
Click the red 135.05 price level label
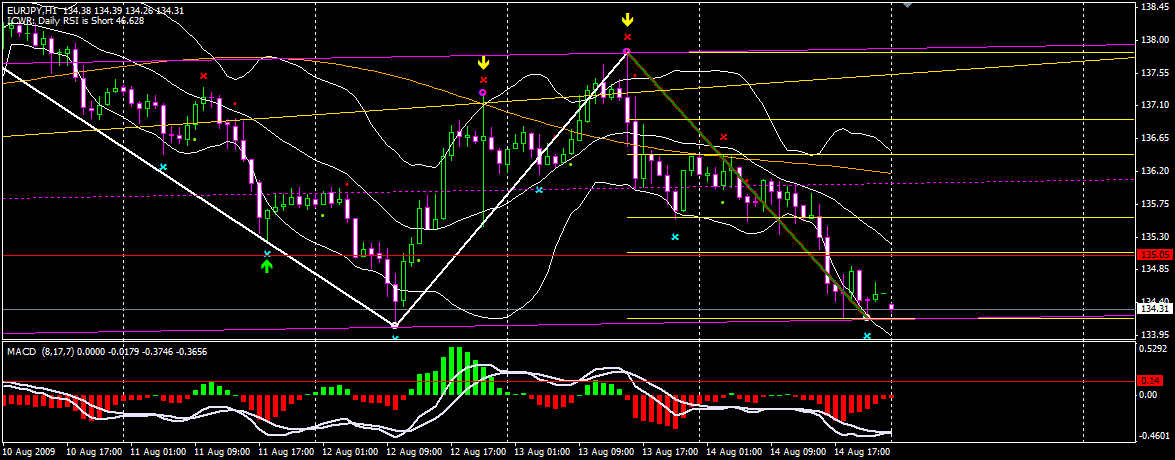(x=1155, y=254)
